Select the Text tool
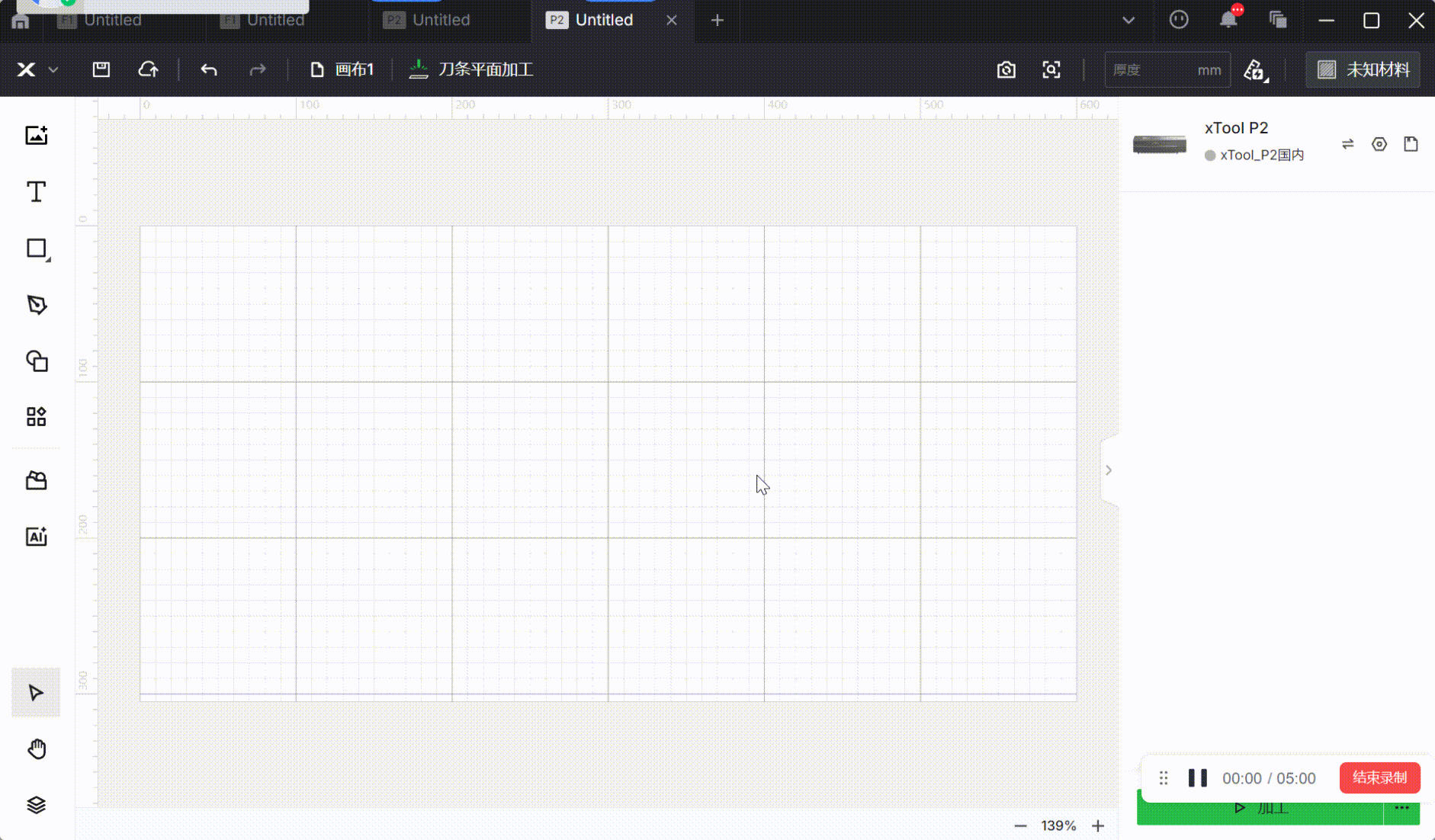This screenshot has height=840, width=1435. pyautogui.click(x=36, y=192)
